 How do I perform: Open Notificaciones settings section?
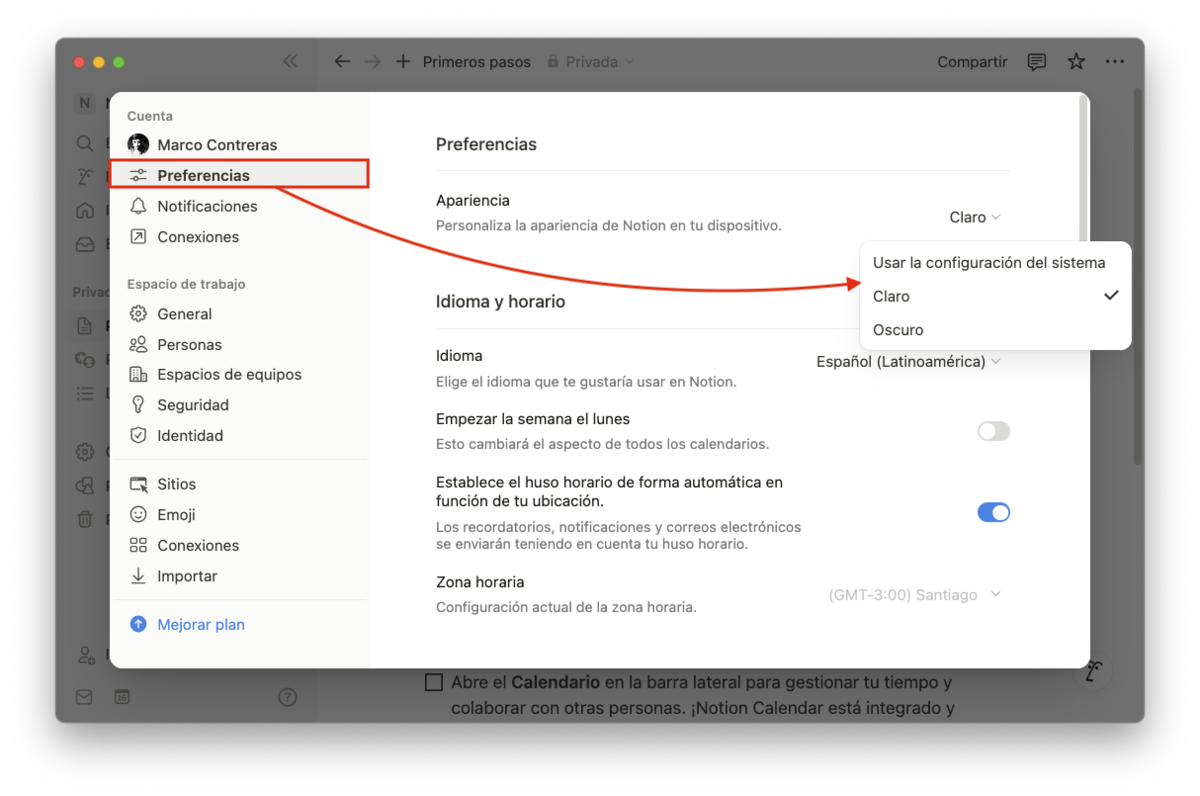tap(207, 206)
